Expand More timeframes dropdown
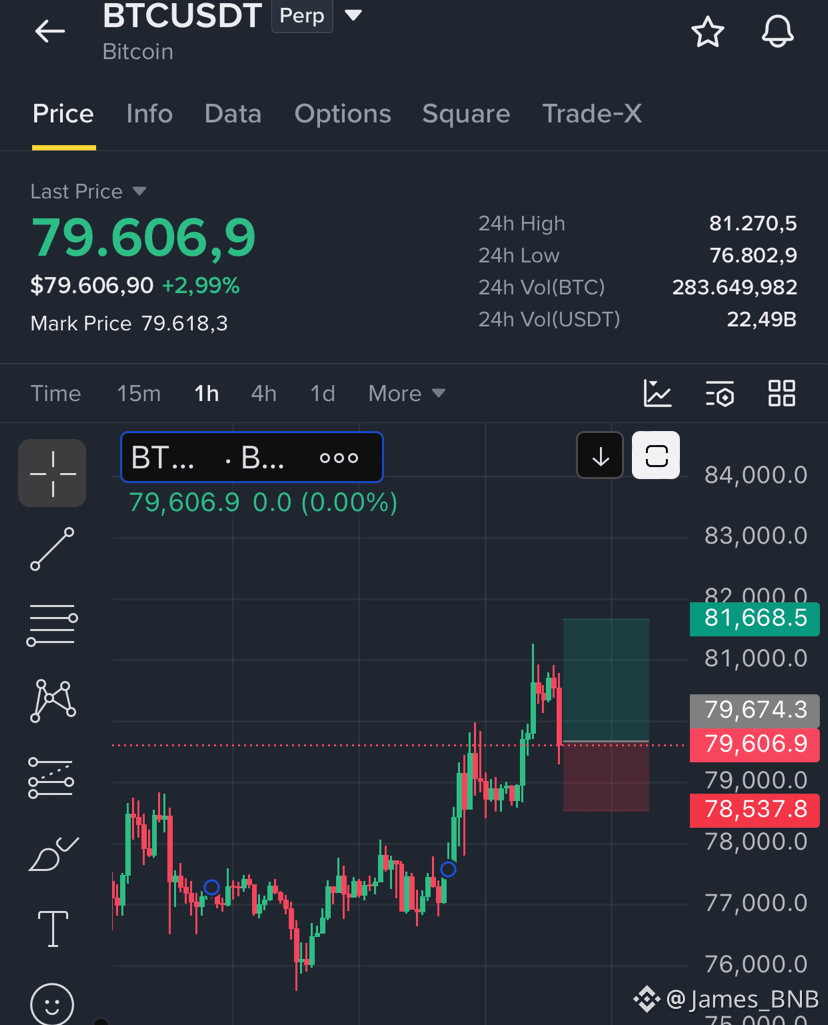Screen dimensions: 828x1025 coord(406,394)
